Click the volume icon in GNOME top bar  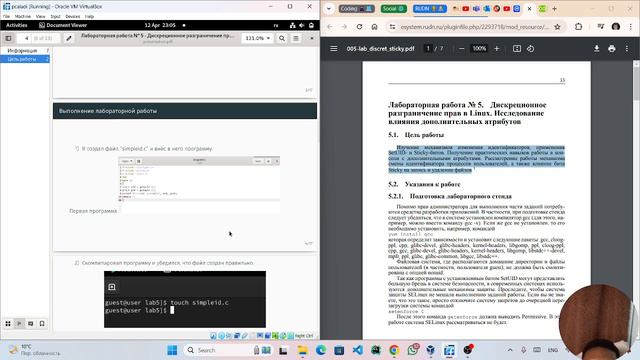[302, 25]
